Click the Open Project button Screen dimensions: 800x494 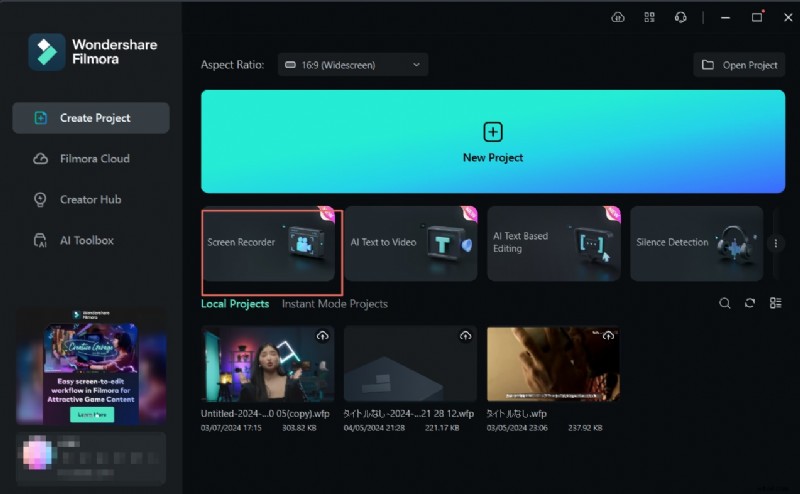[x=740, y=65]
